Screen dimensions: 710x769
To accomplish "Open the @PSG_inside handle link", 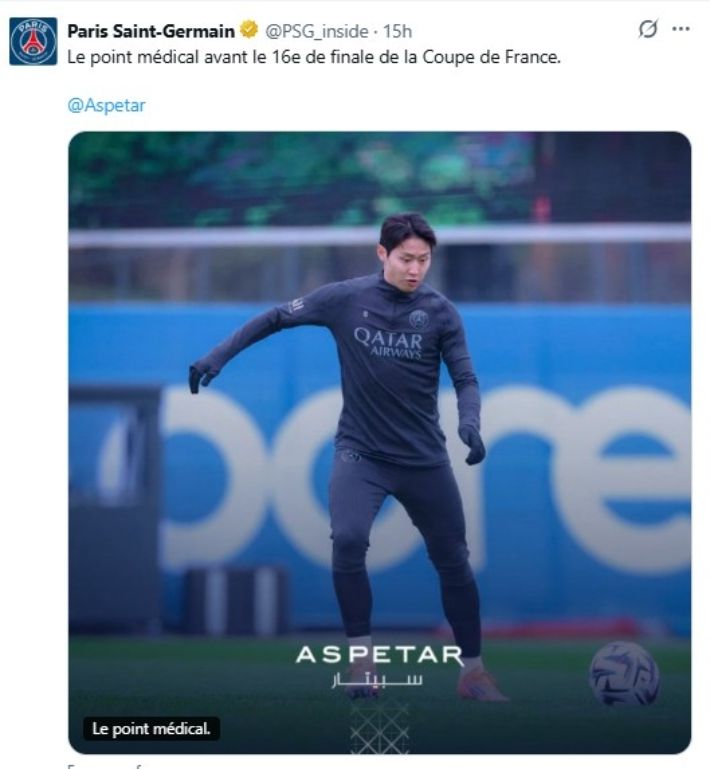I will [311, 31].
